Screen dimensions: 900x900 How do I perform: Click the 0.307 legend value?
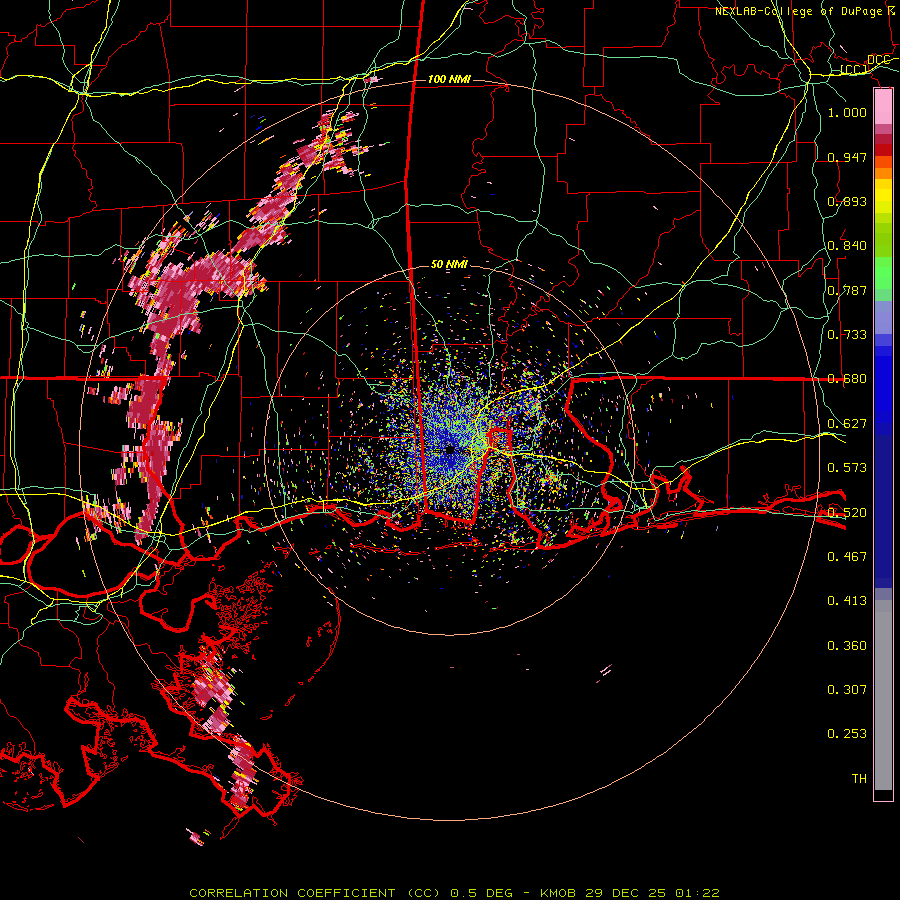click(x=847, y=689)
